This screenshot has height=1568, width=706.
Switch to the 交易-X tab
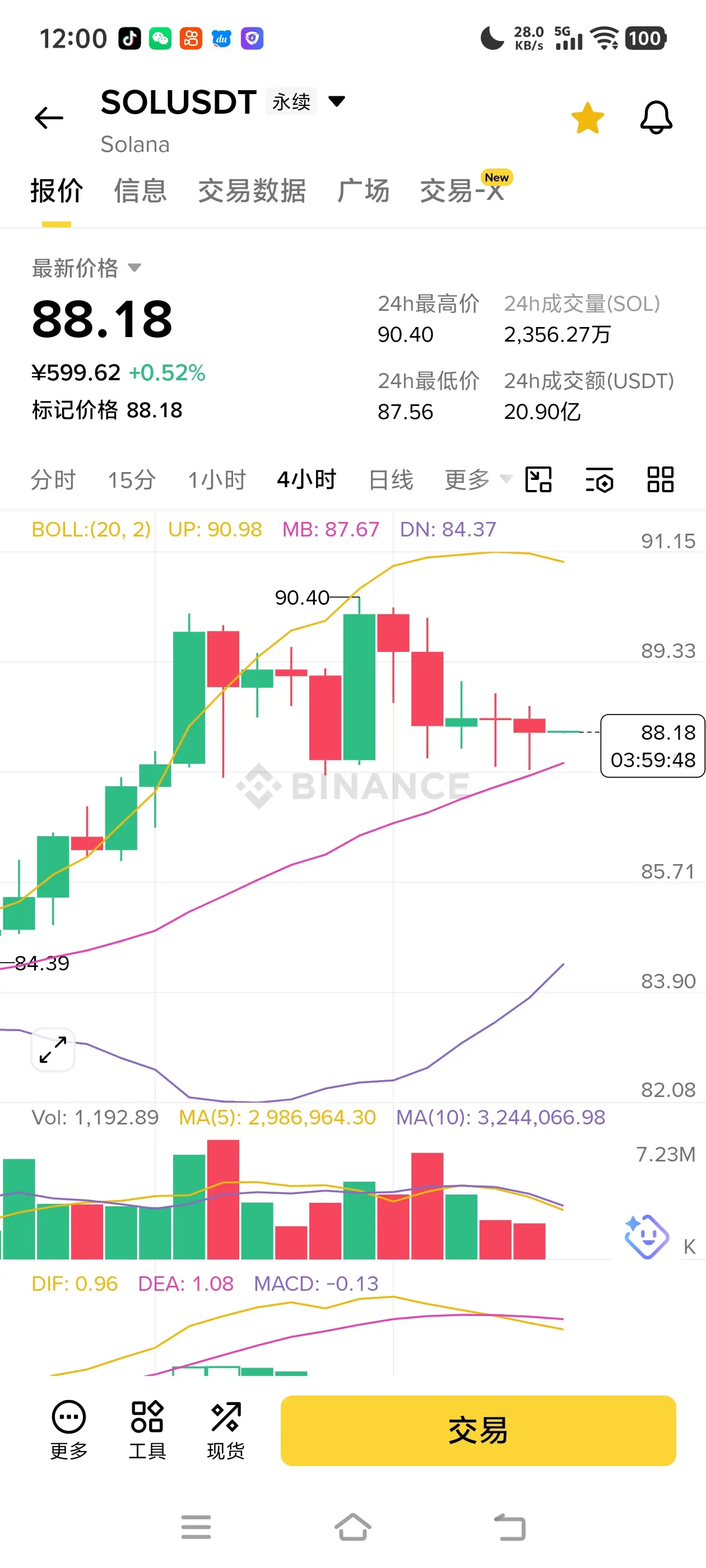(462, 191)
